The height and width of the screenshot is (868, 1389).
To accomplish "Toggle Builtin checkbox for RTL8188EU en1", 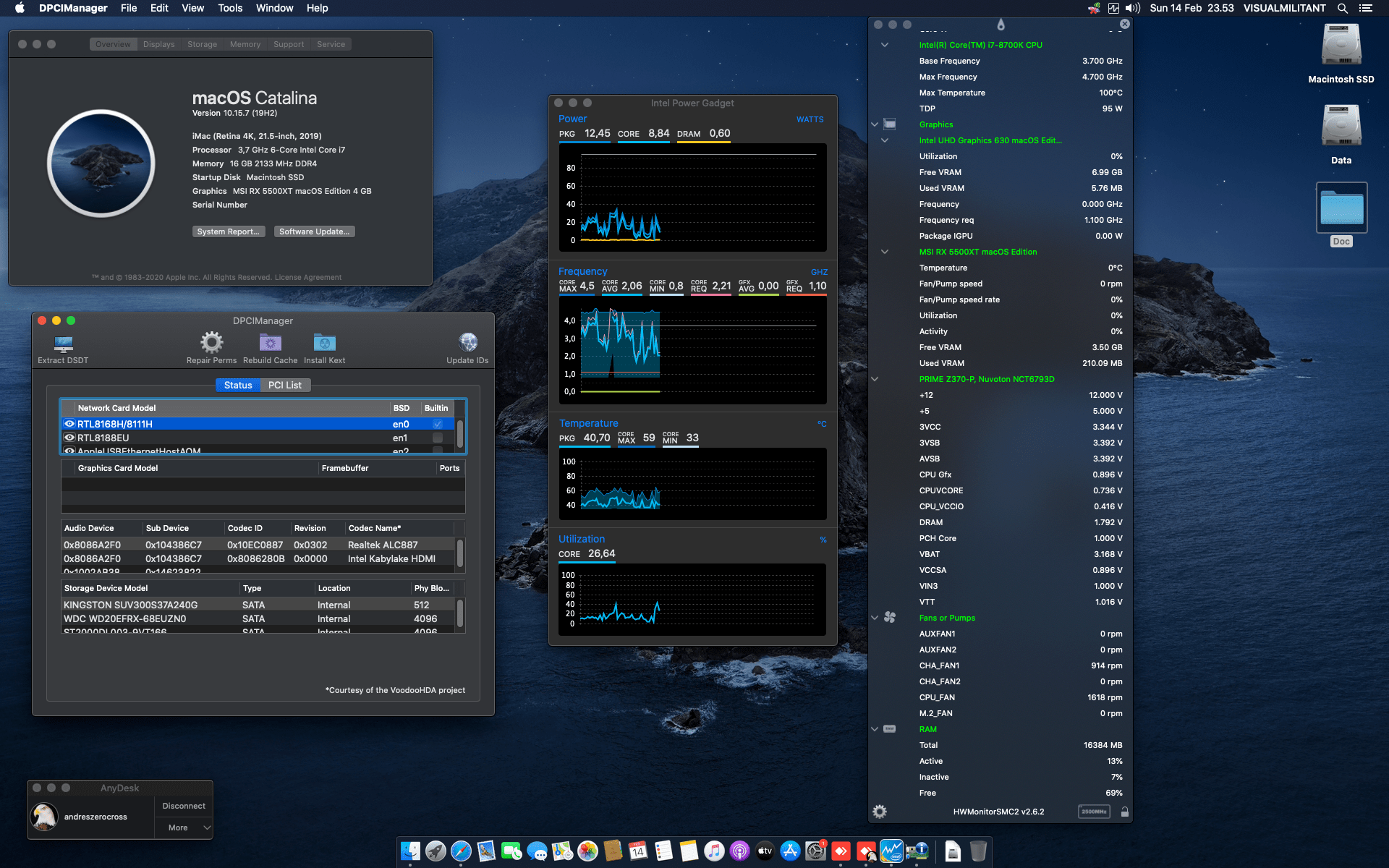I will [x=438, y=438].
